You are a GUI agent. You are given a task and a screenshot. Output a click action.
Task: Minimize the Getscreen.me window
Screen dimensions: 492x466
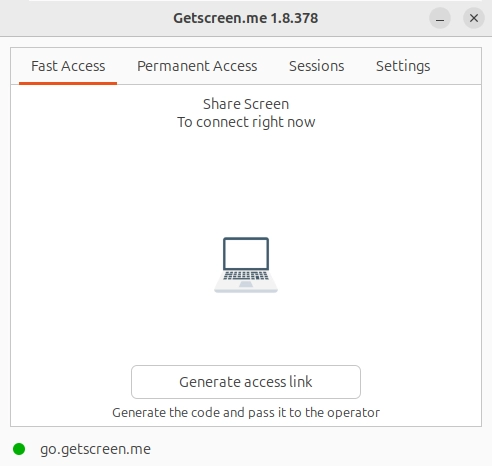pos(440,18)
